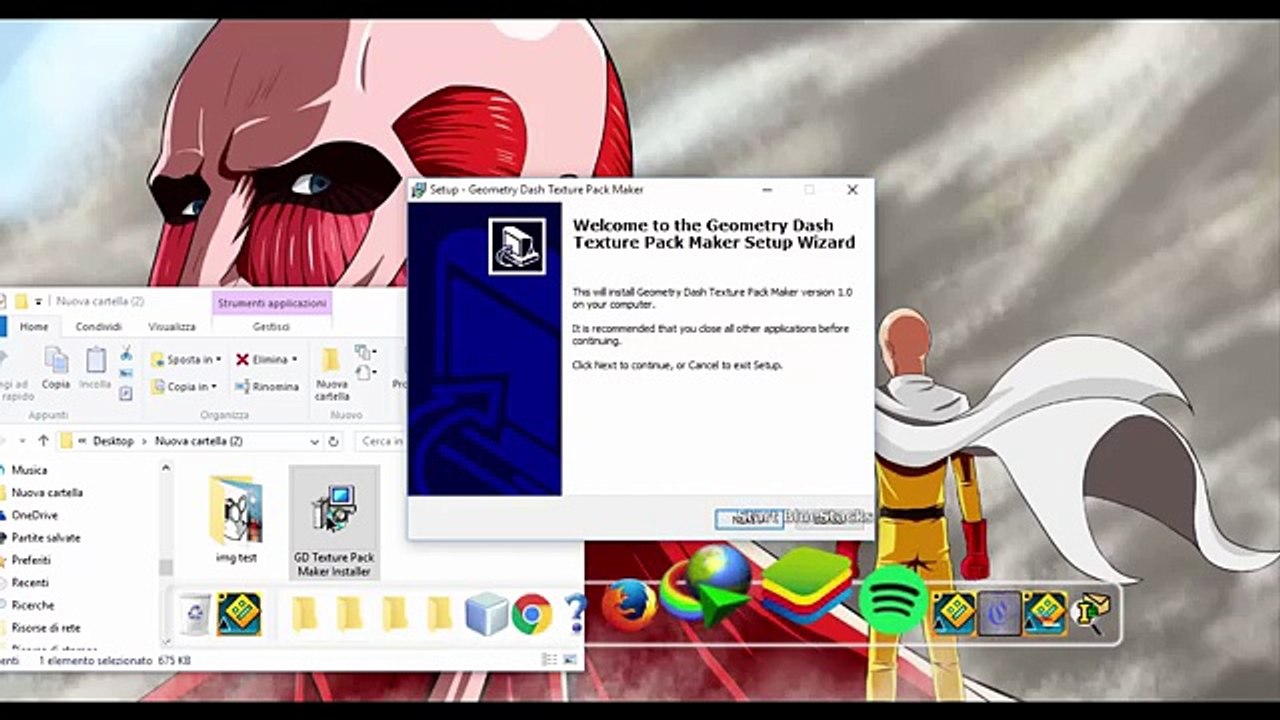Image resolution: width=1280 pixels, height=720 pixels.
Task: Switch to the Home ribbon tab
Action: (34, 326)
